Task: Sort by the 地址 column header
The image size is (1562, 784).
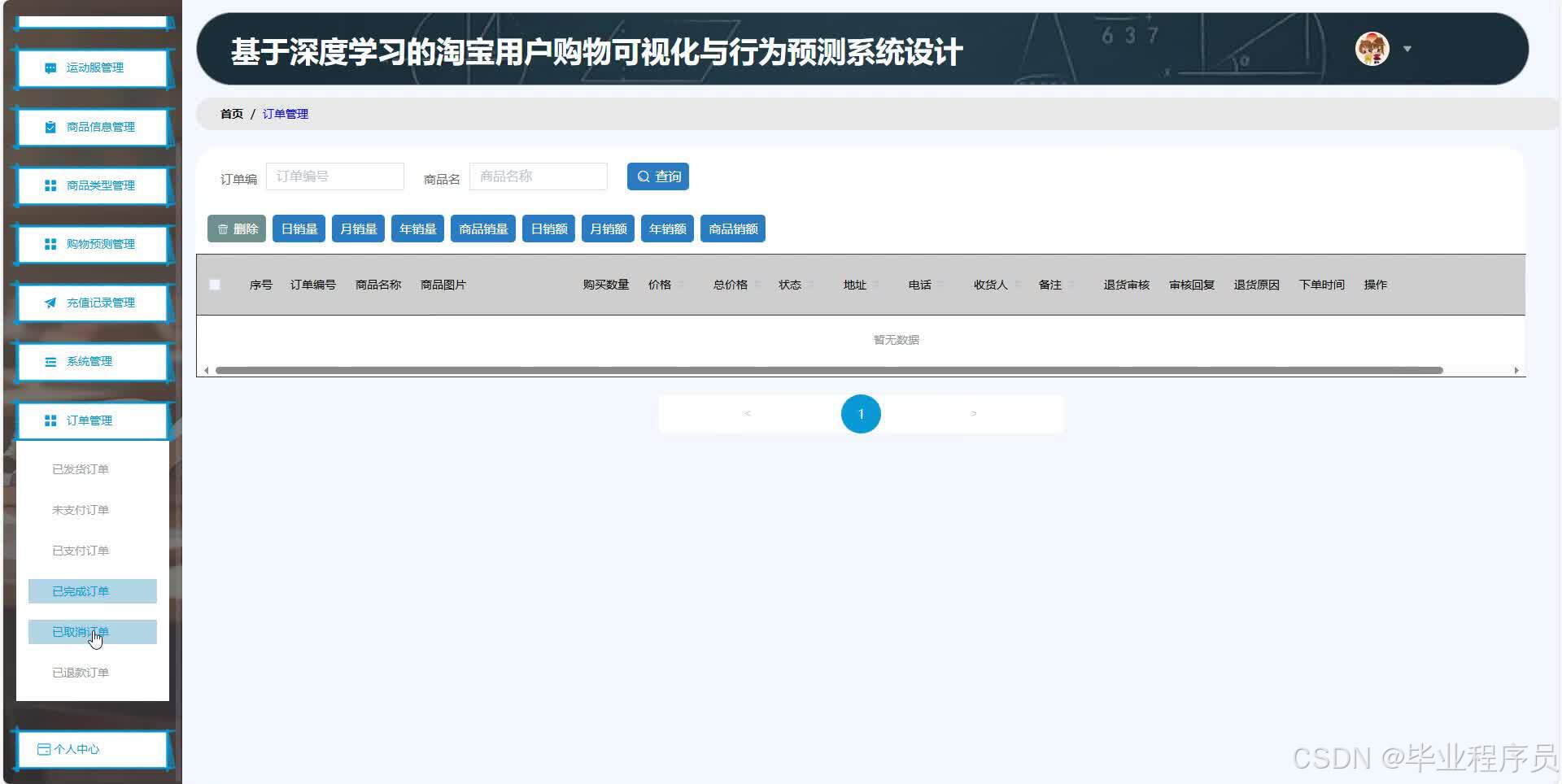Action: pos(855,285)
